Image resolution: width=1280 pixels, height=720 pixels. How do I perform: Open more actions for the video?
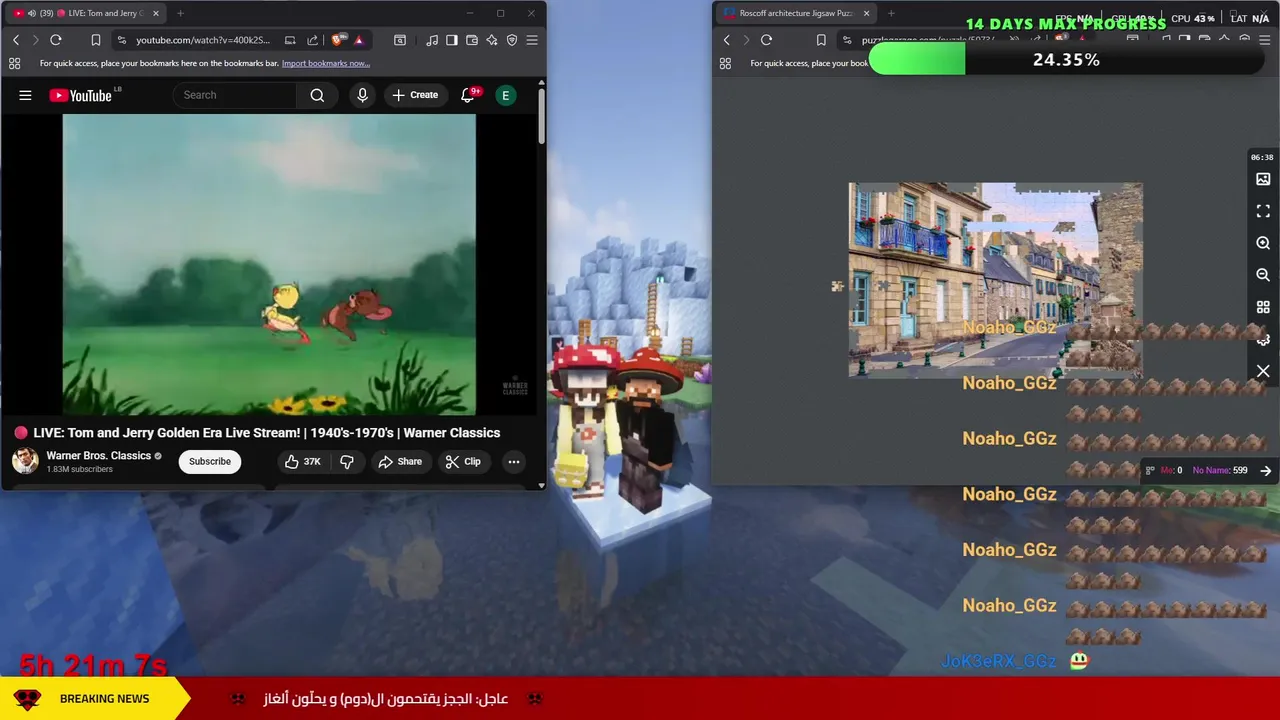513,461
